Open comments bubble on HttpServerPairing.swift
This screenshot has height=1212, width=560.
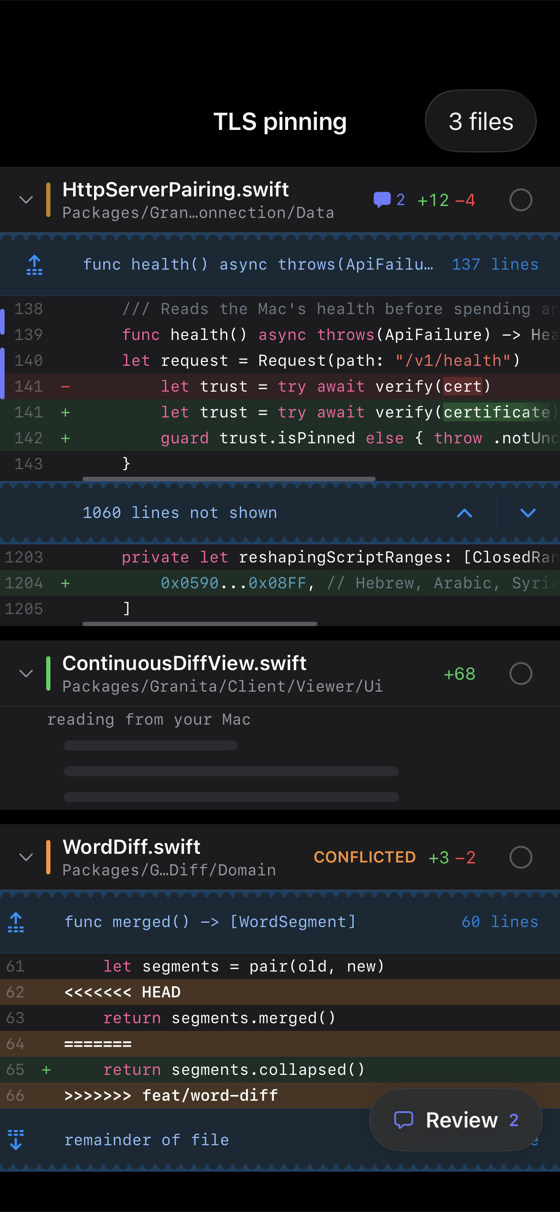(389, 200)
